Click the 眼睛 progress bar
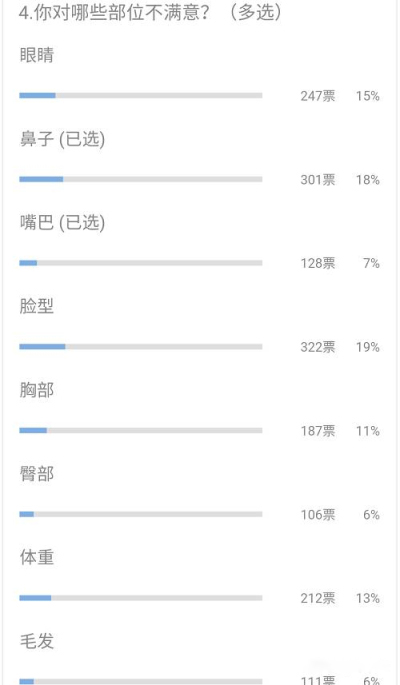The height and width of the screenshot is (685, 400). [x=141, y=95]
